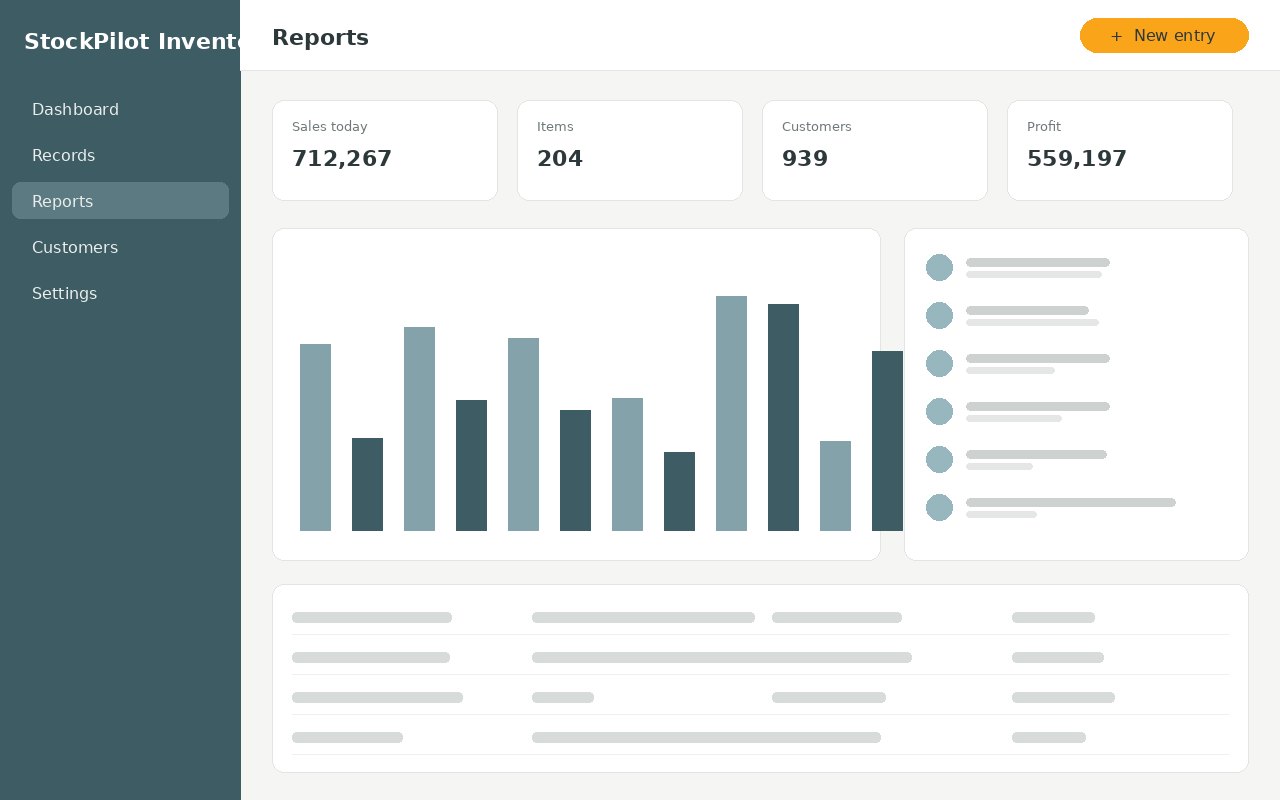Viewport: 1280px width, 800px height.
Task: Go to Records in the sidebar
Action: tap(120, 155)
